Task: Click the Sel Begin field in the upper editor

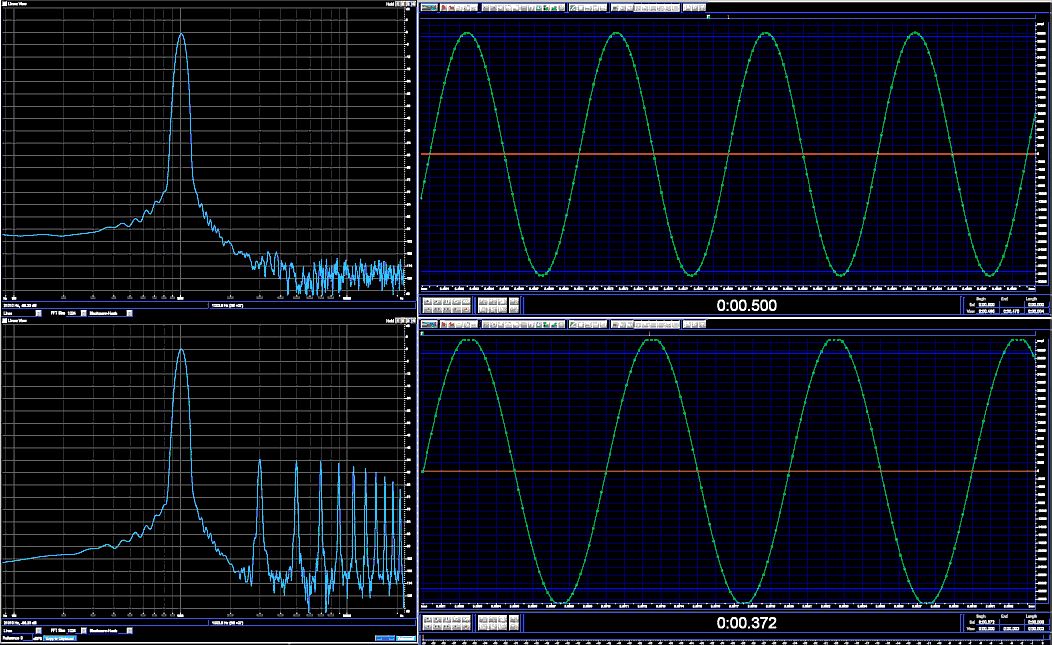Action: (x=986, y=305)
